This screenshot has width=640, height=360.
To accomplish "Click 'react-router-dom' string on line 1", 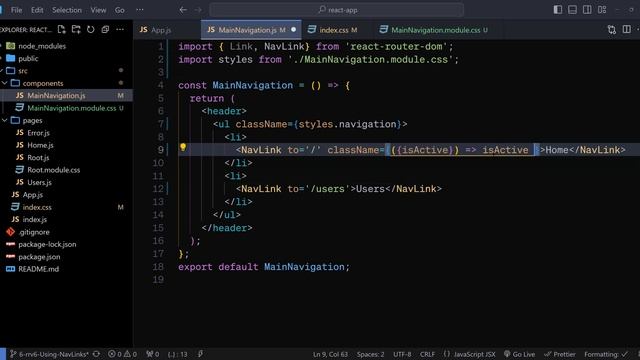I will (396, 47).
